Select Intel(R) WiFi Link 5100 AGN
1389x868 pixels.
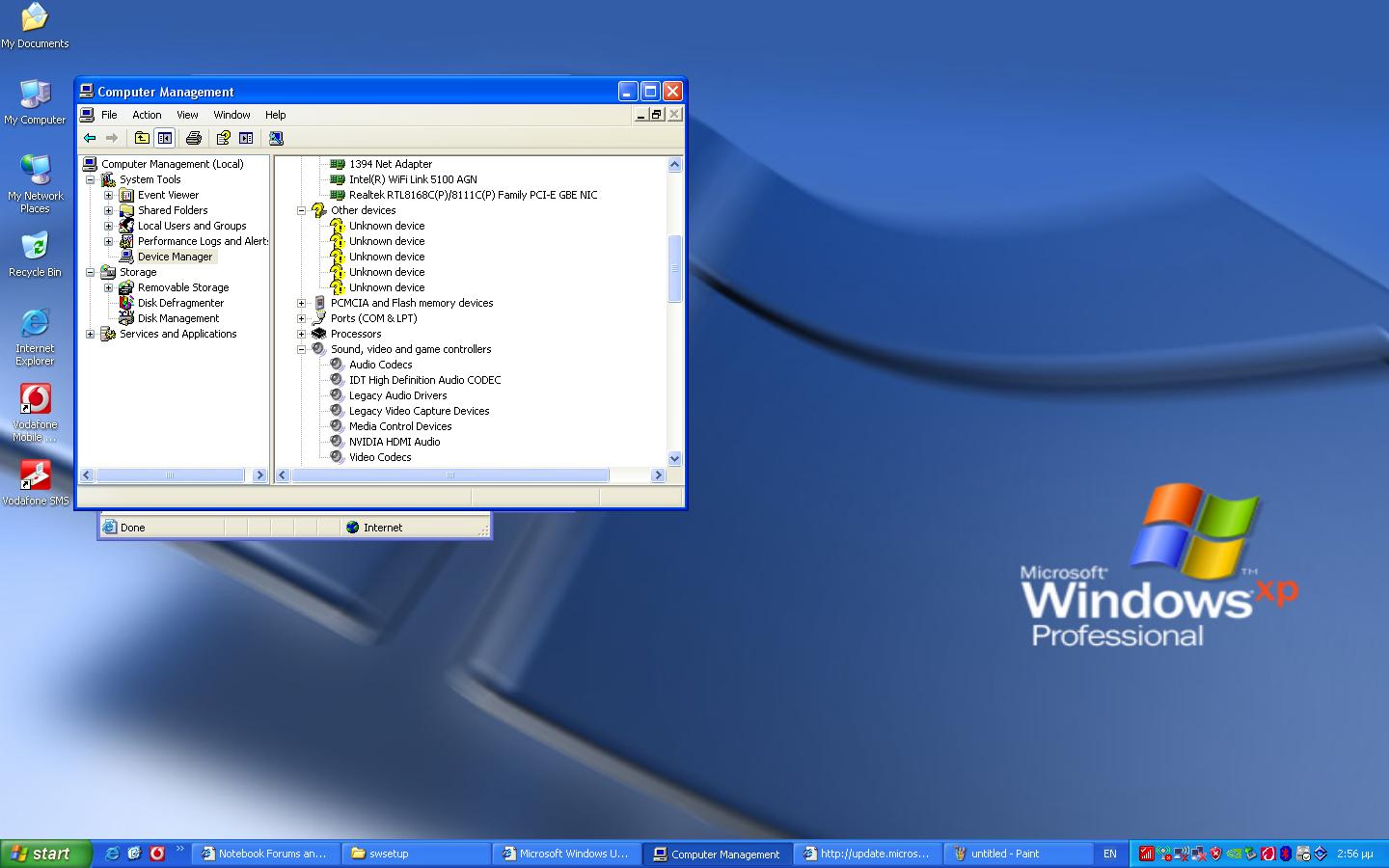[x=413, y=179]
